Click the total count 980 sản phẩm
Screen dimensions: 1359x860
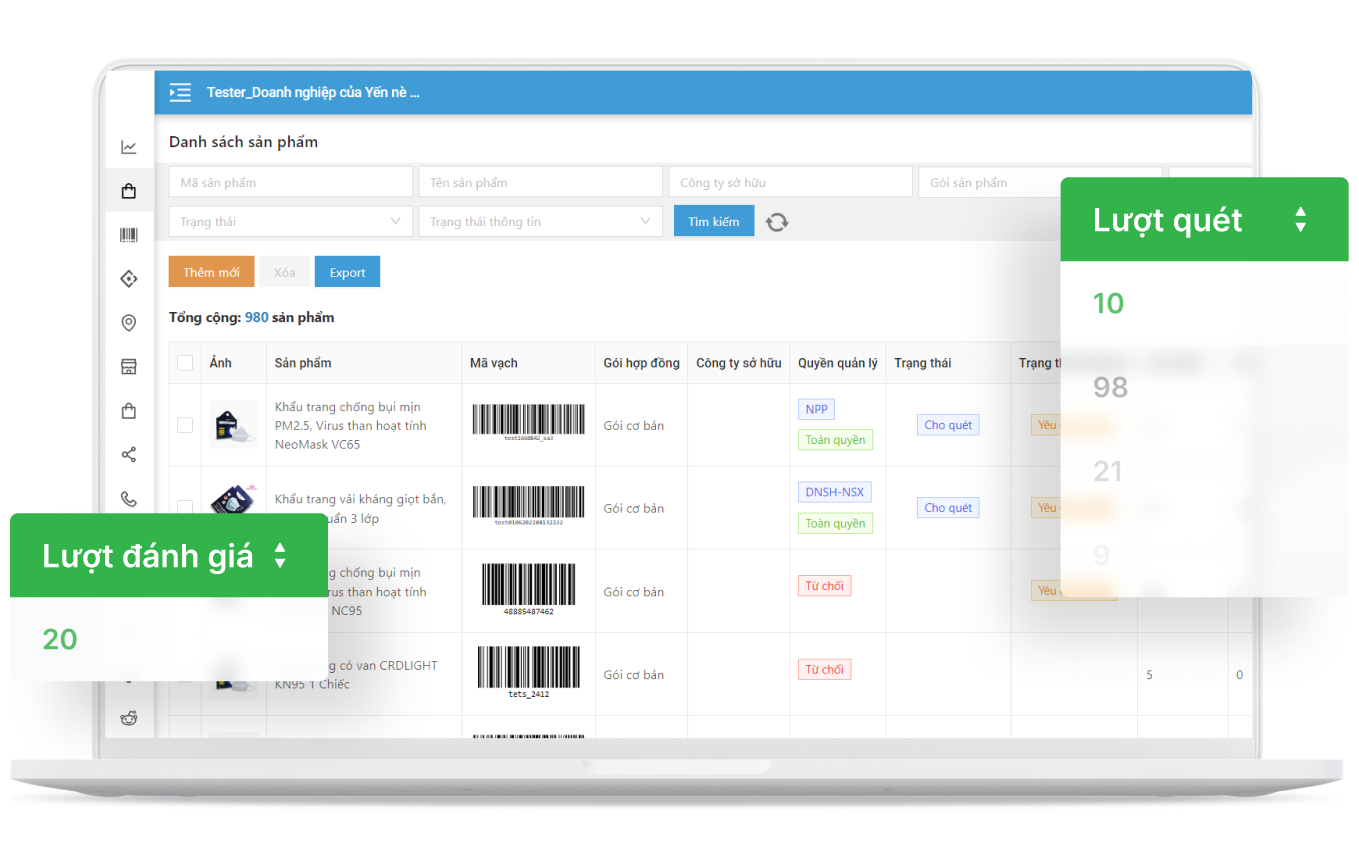coord(289,317)
